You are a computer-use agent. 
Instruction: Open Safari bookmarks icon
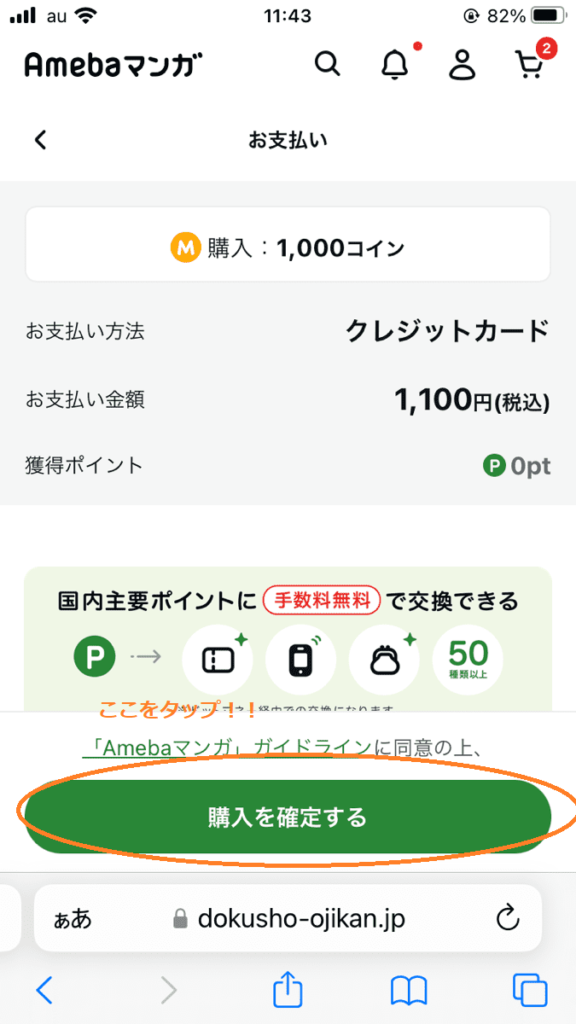[x=408, y=991]
